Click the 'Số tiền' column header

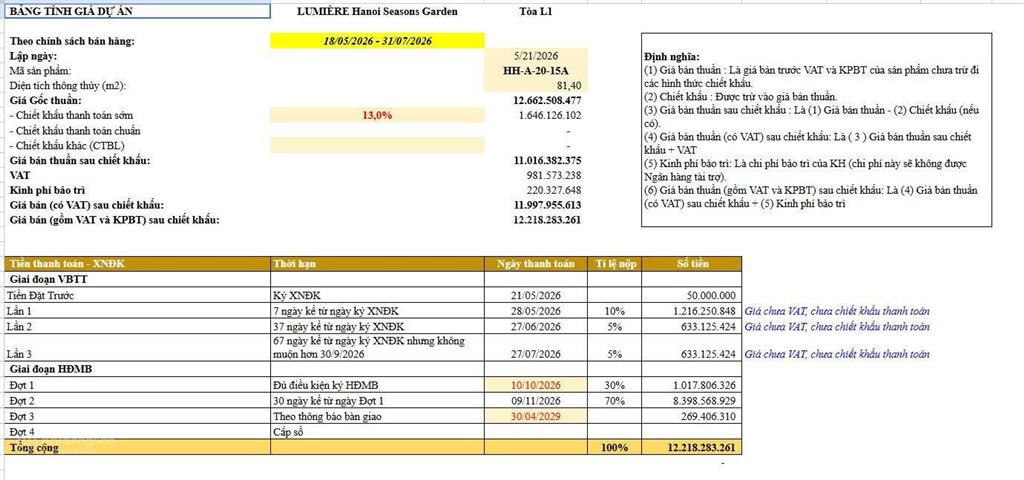tap(692, 264)
